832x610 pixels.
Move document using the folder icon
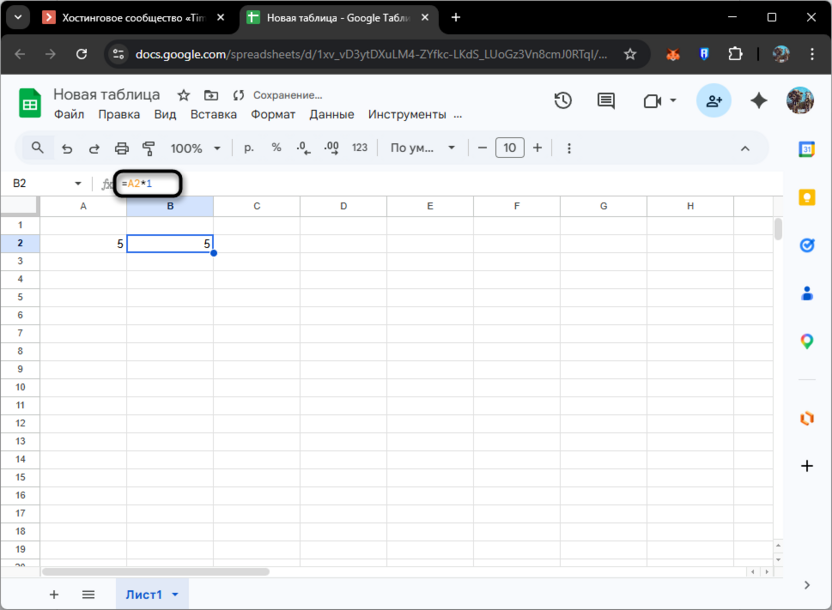coord(211,95)
